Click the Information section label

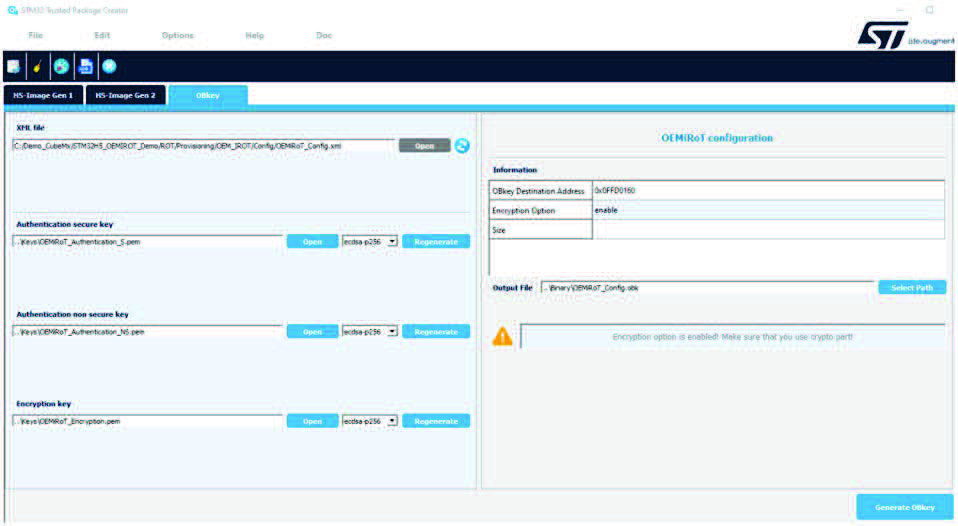[x=515, y=170]
